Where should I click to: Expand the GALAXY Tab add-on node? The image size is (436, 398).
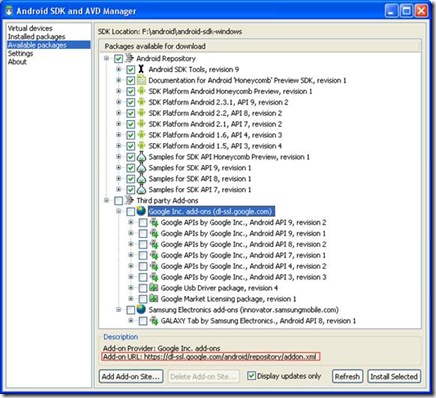(x=131, y=321)
